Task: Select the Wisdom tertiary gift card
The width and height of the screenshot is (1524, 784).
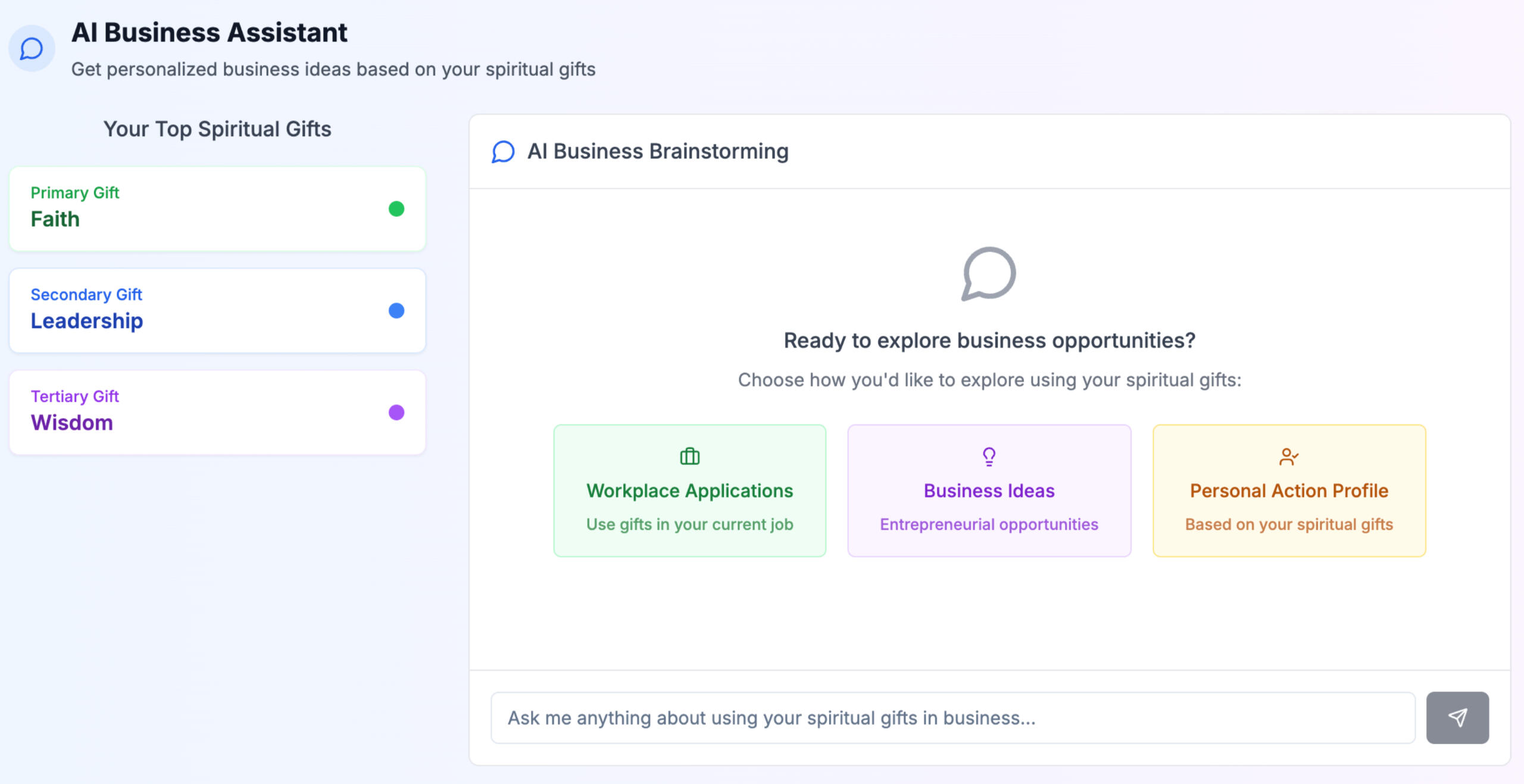Action: (217, 413)
